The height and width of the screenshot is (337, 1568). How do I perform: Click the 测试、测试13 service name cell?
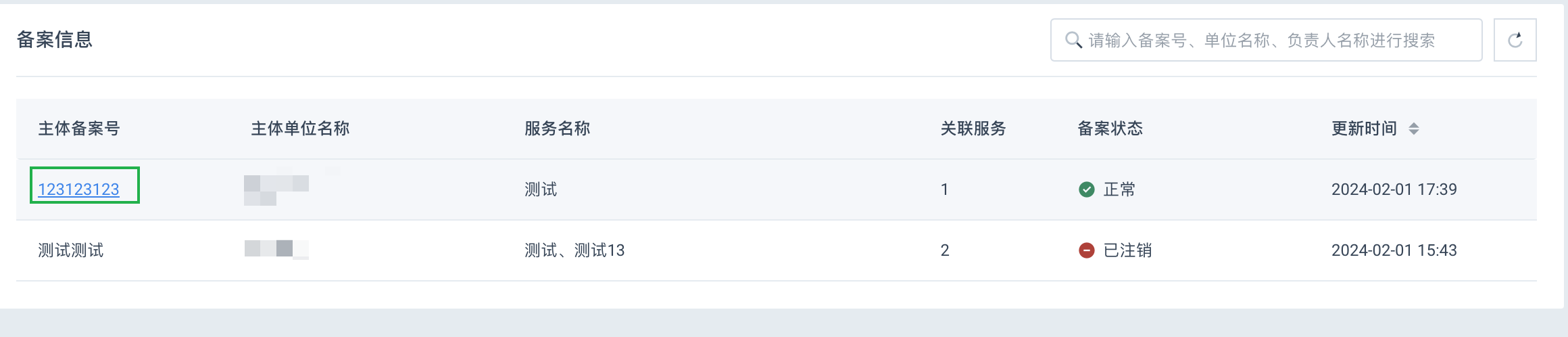[x=574, y=250]
